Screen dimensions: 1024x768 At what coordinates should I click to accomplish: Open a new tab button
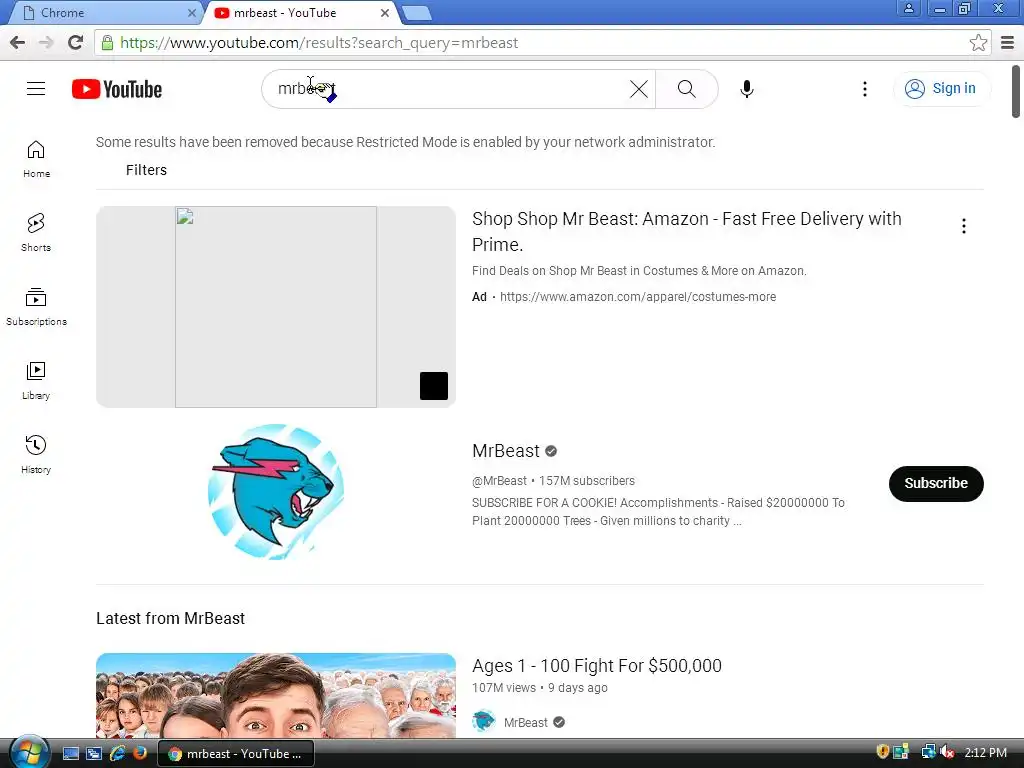[x=416, y=12]
